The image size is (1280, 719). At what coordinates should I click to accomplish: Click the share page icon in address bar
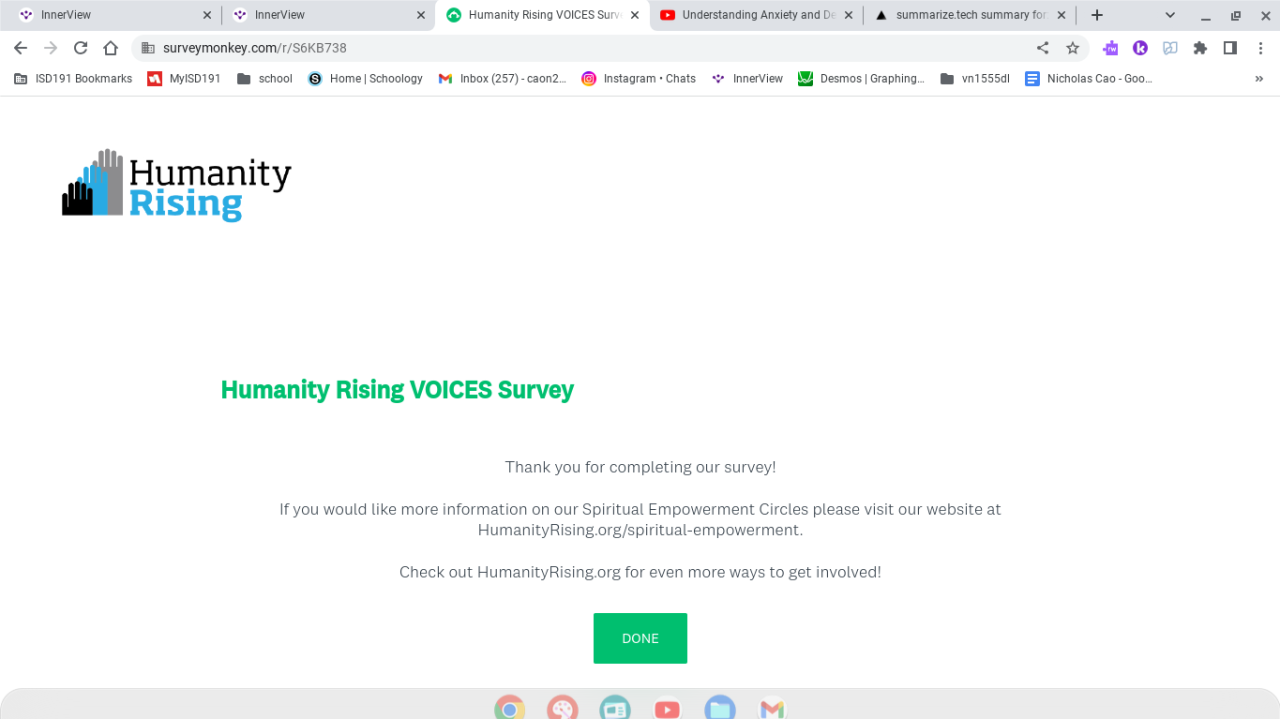1043,48
